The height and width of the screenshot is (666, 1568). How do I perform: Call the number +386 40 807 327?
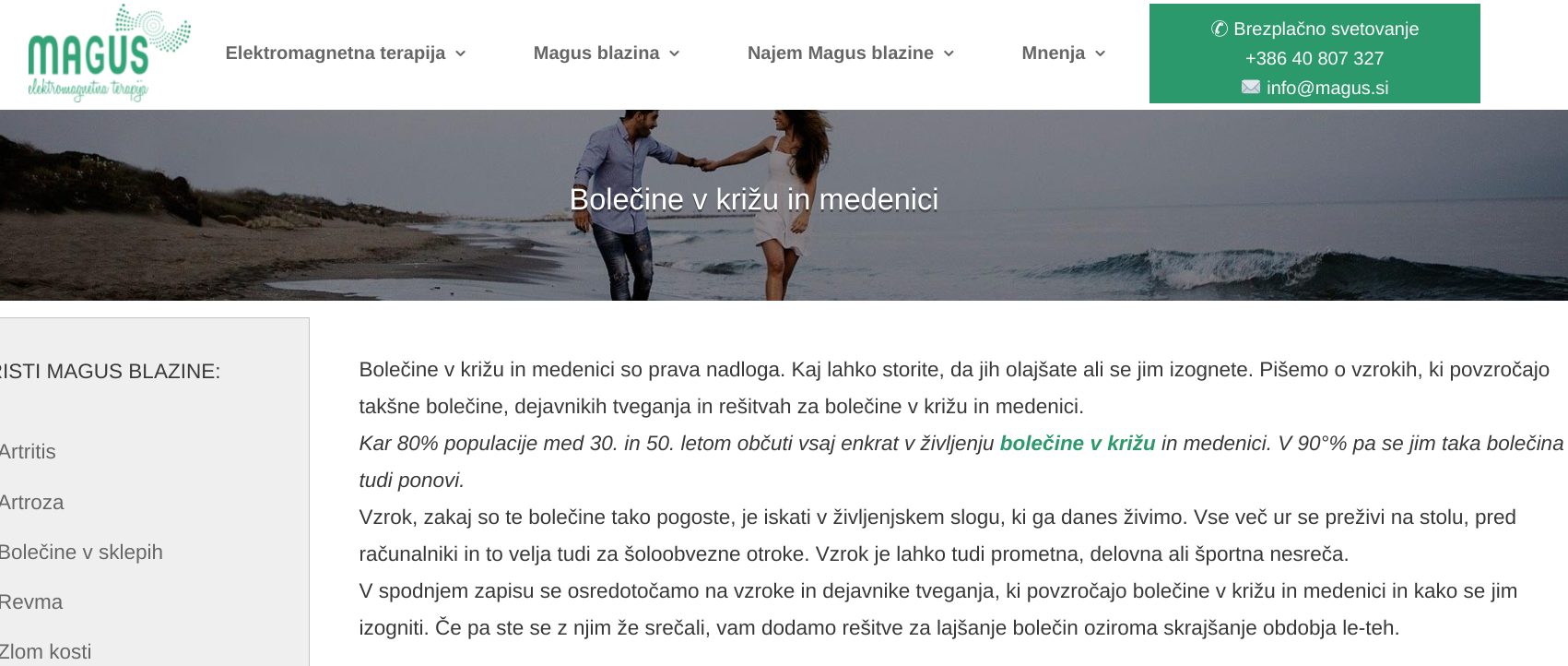tap(1315, 58)
